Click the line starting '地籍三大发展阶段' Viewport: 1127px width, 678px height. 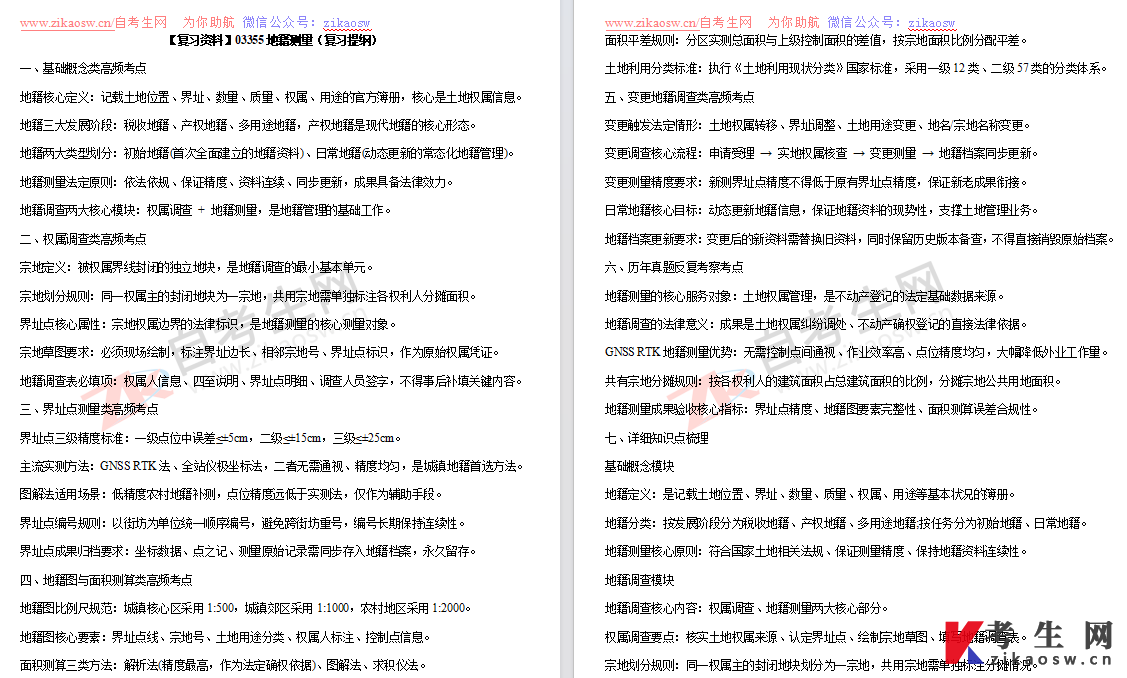[x=248, y=125]
